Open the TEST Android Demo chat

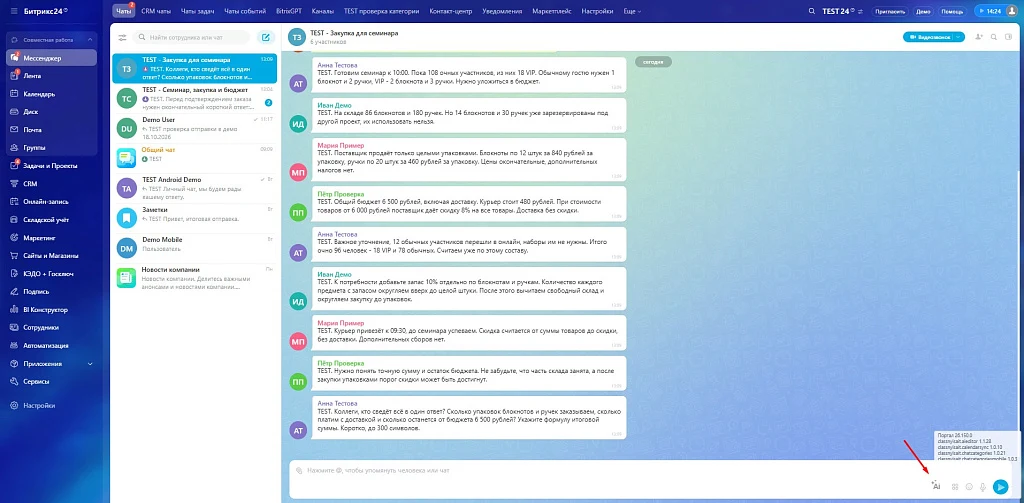195,188
